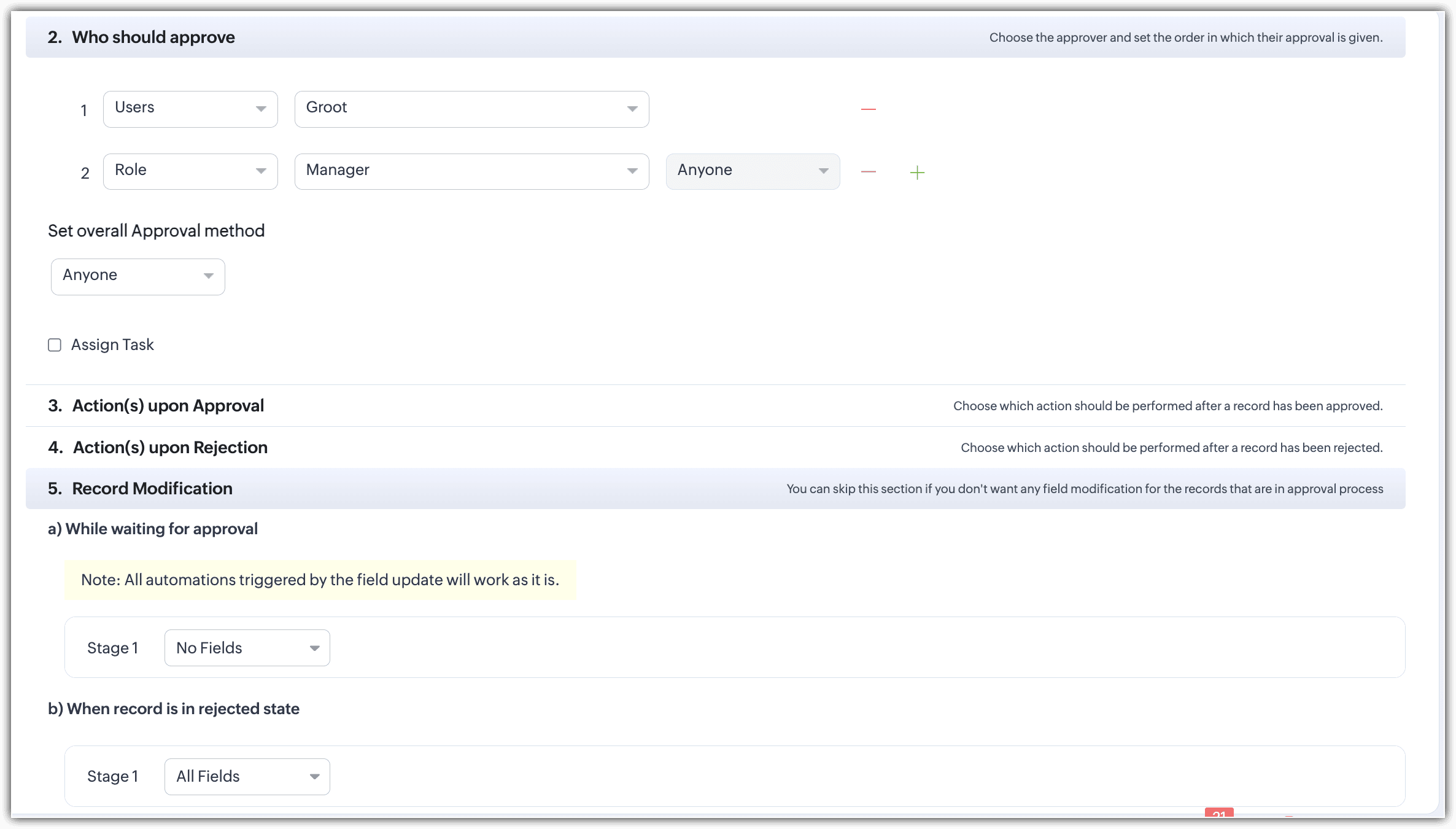This screenshot has height=829, width=1456.
Task: Remove approver row 1 with red minus
Action: tap(868, 109)
